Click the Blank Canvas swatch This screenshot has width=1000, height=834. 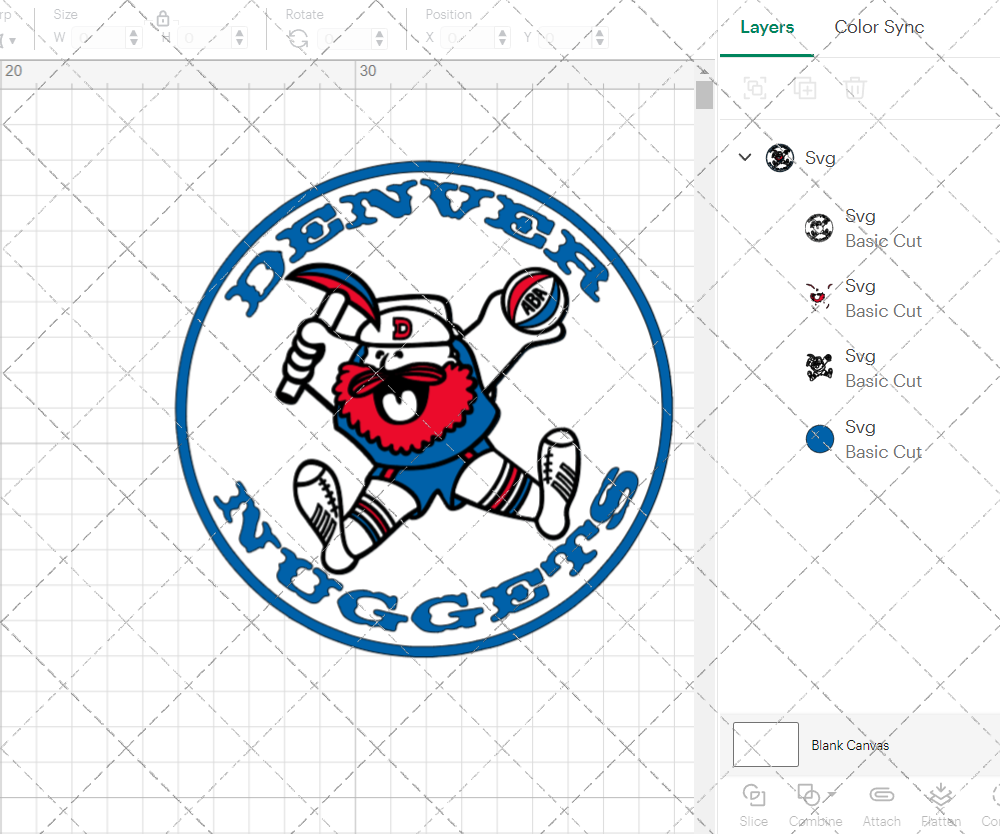click(765, 744)
